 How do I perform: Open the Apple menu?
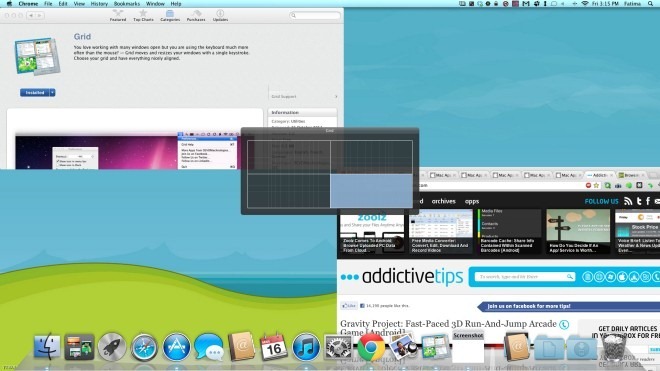click(x=9, y=4)
